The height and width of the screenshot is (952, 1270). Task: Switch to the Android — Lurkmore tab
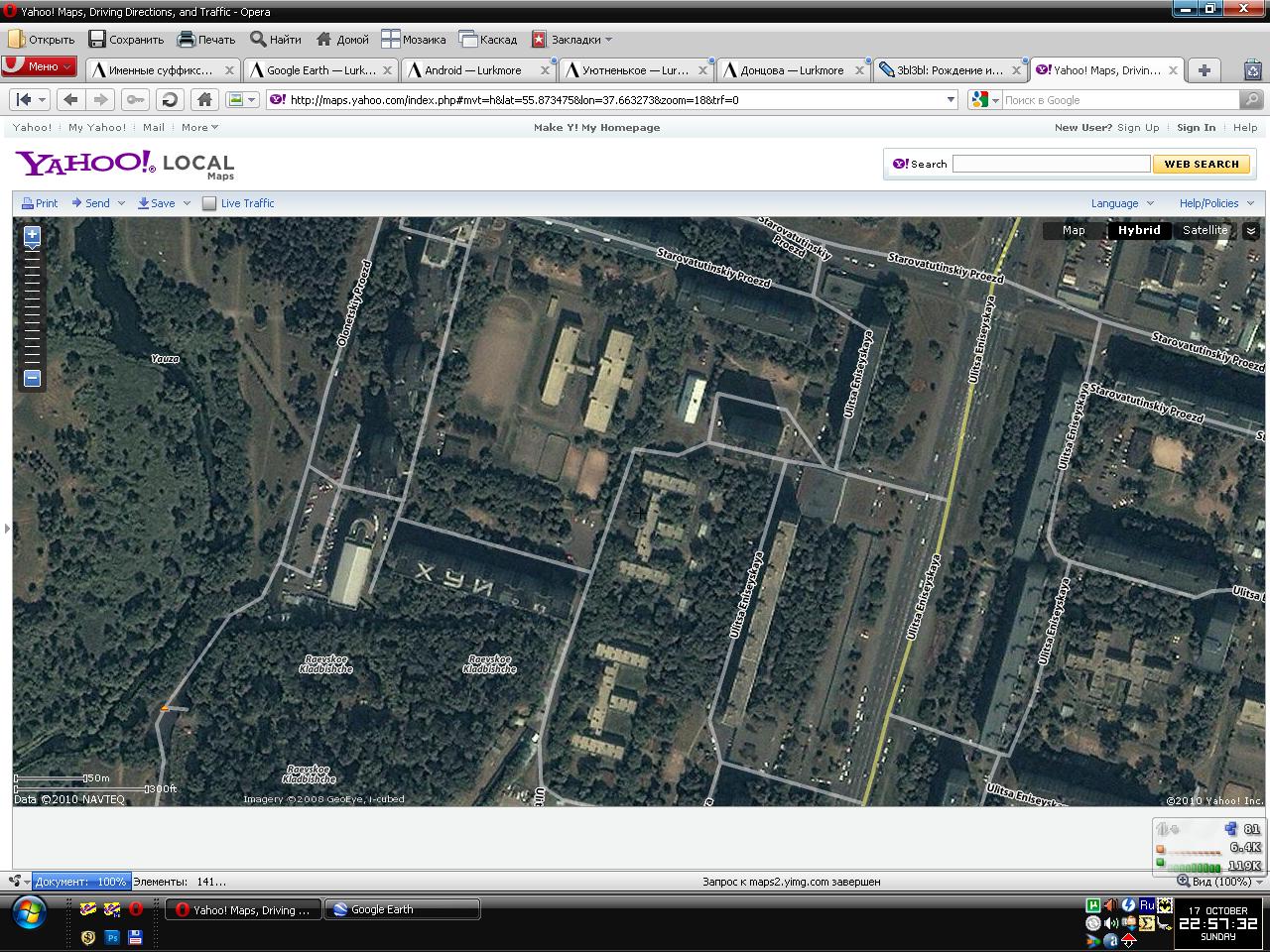(478, 70)
